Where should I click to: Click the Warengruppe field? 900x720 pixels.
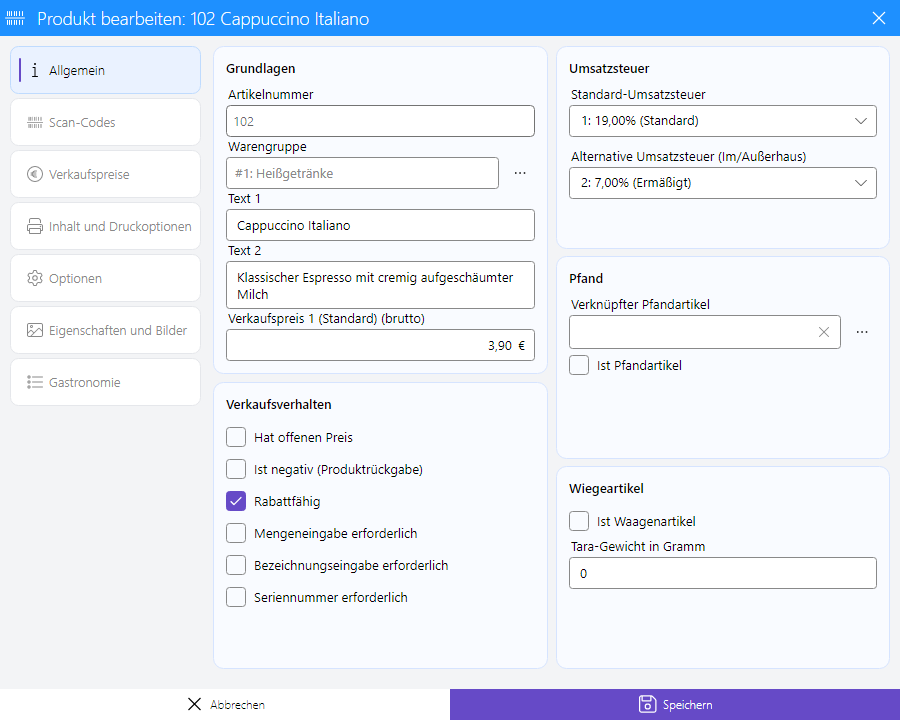(362, 173)
